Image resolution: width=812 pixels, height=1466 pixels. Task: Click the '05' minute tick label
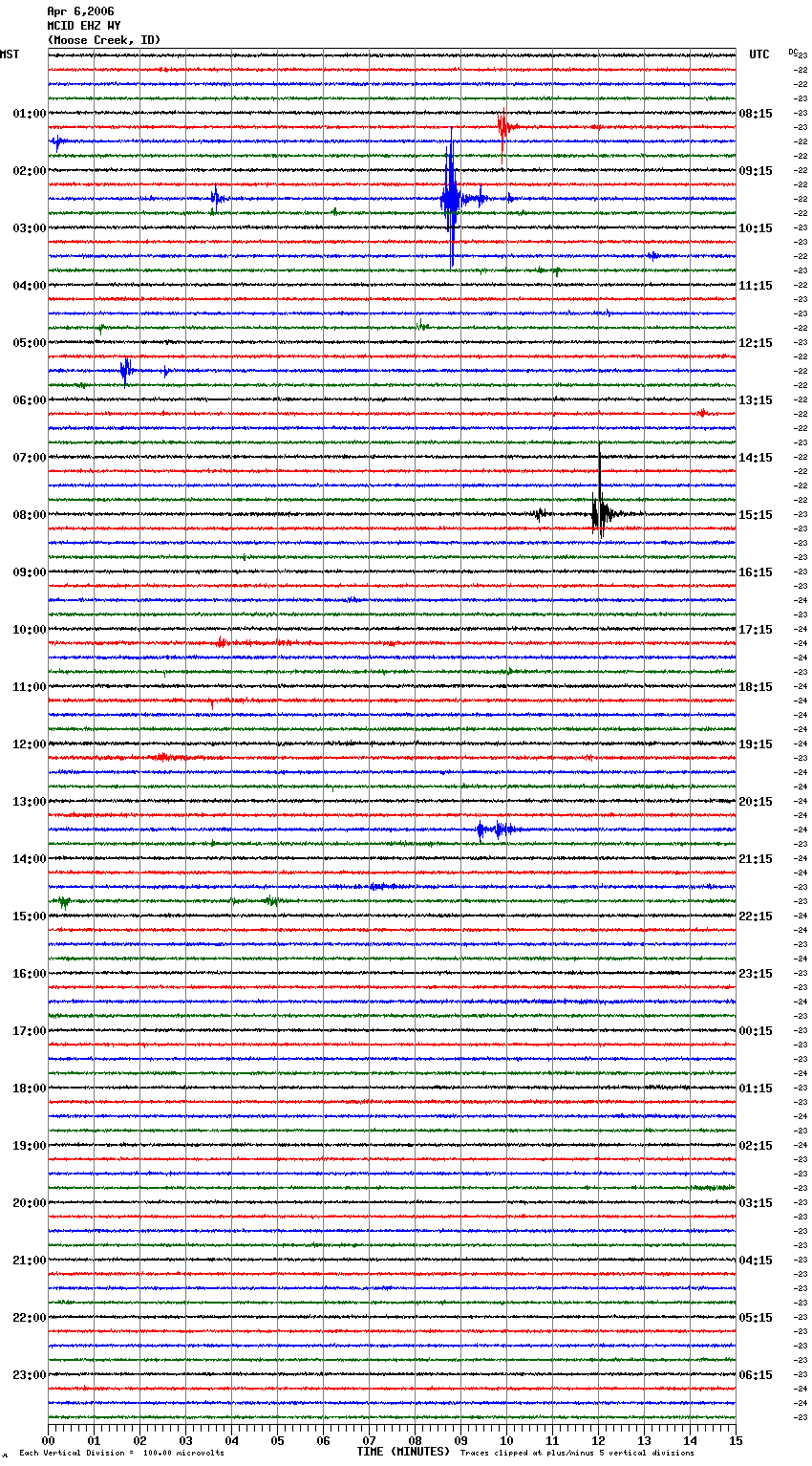(x=277, y=1440)
